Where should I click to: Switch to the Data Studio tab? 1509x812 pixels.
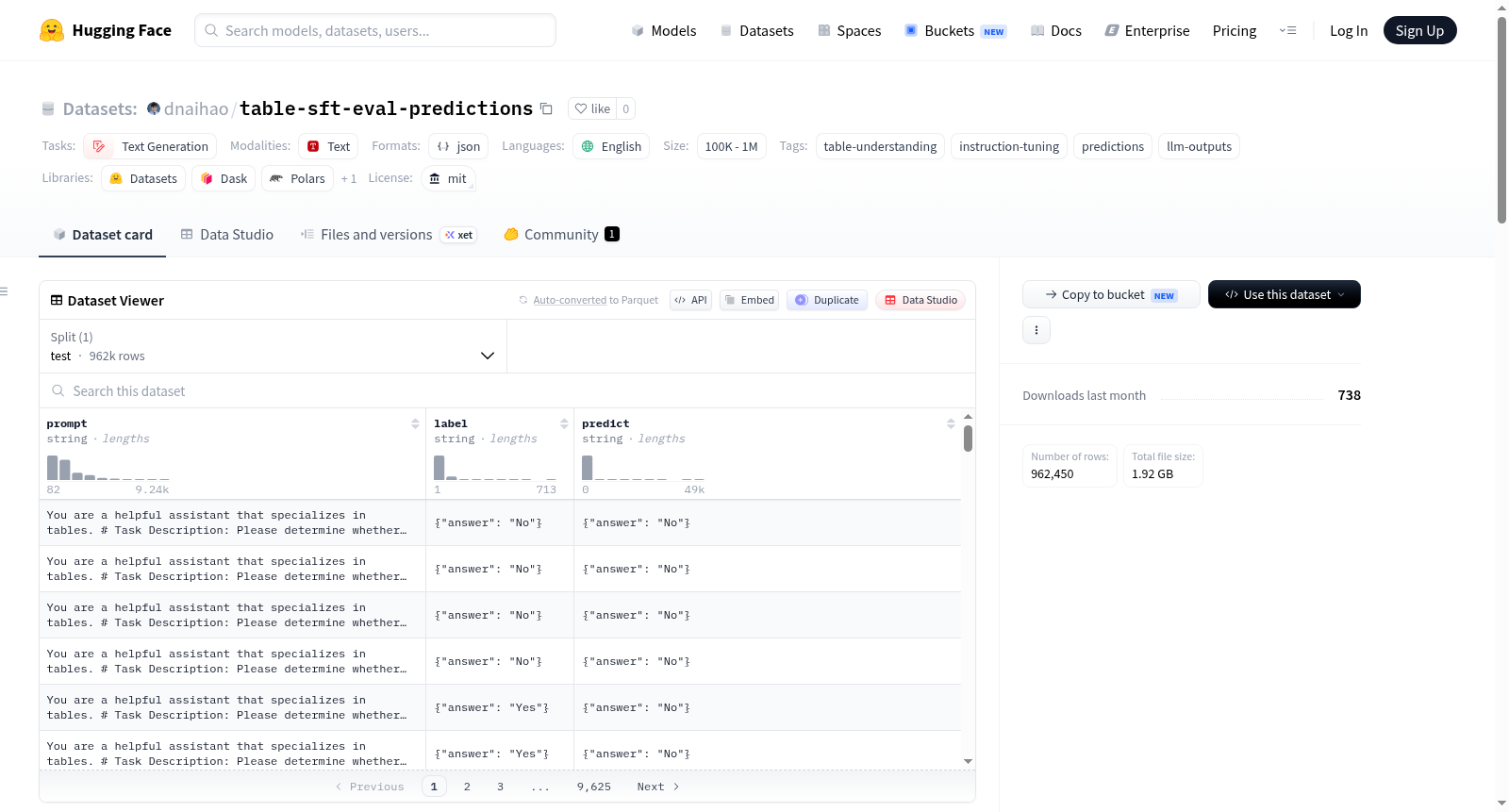click(227, 235)
